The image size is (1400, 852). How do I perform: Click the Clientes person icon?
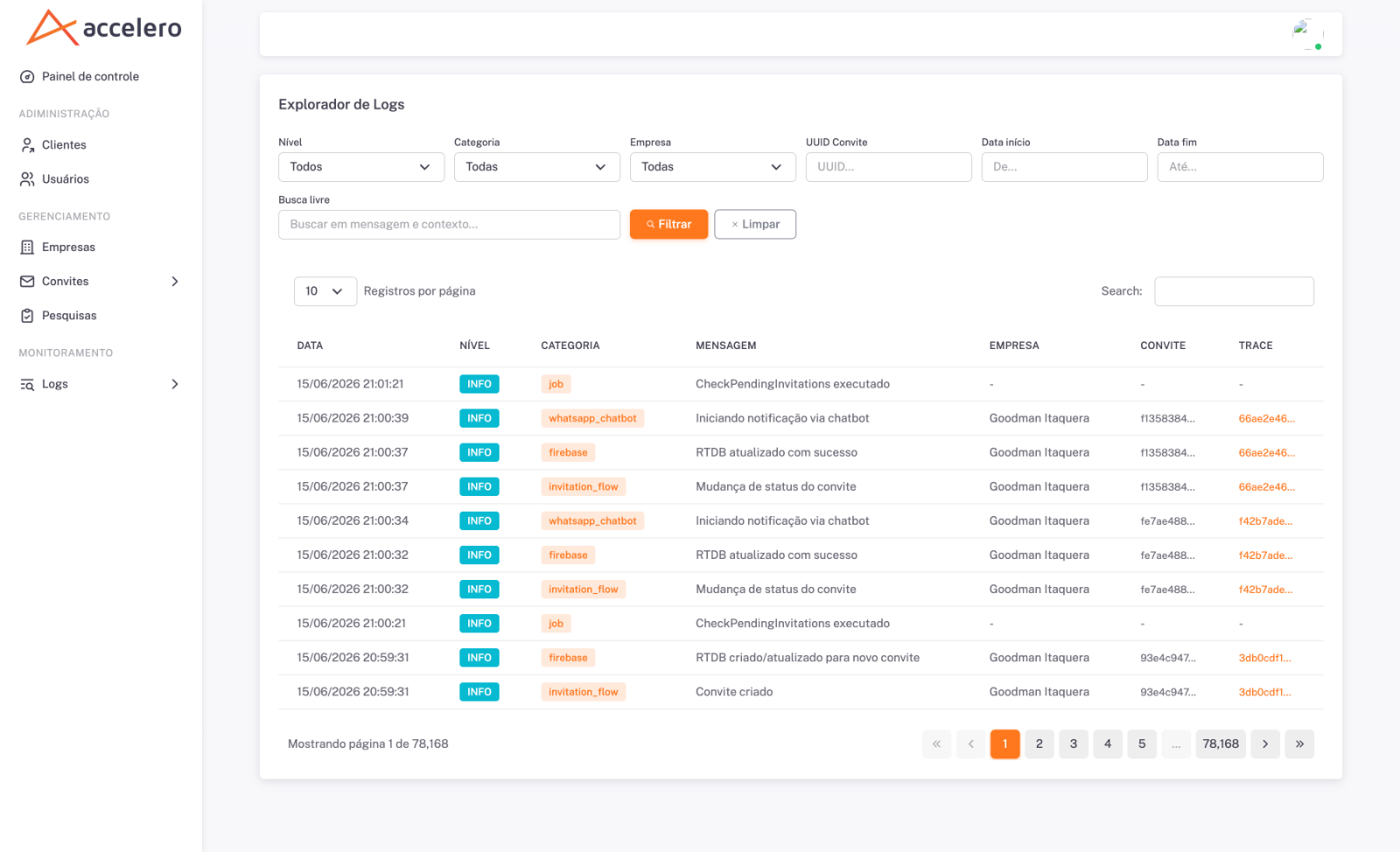27,145
